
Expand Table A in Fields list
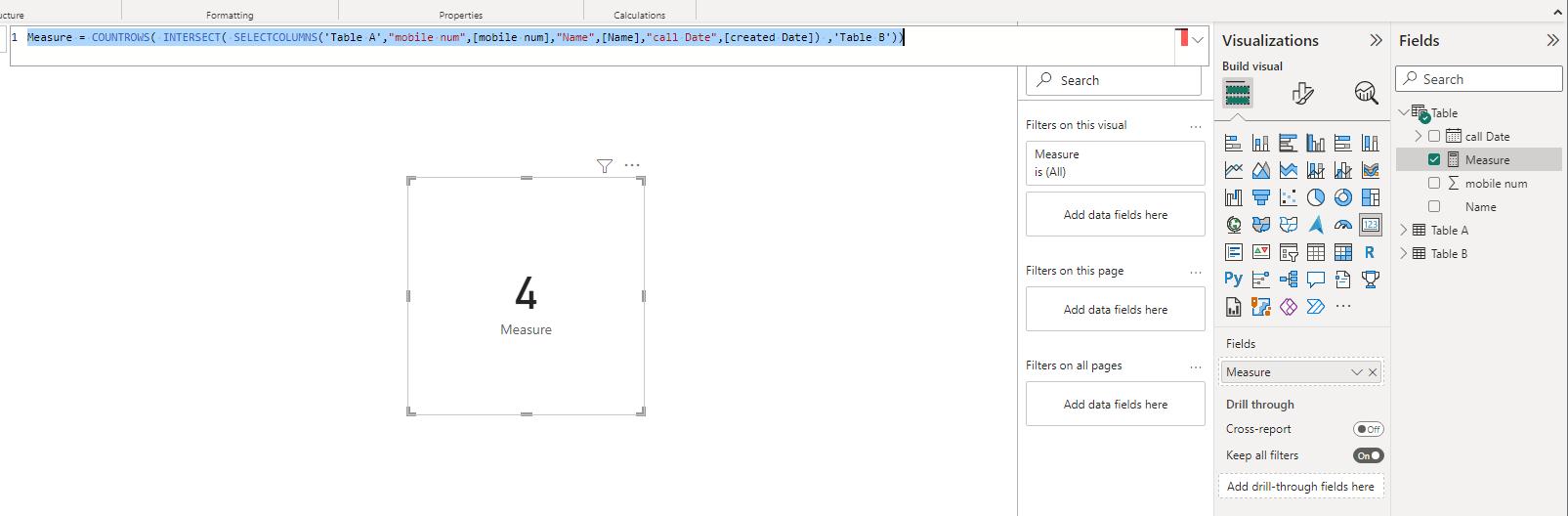pos(1404,231)
